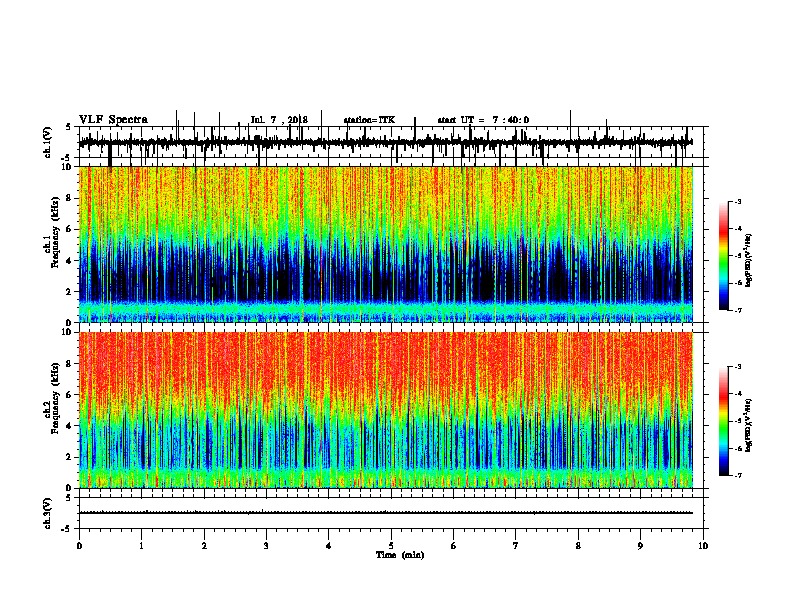Click the "-3" label on ch.1 colorbar
The width and height of the screenshot is (792, 612).
[737, 201]
